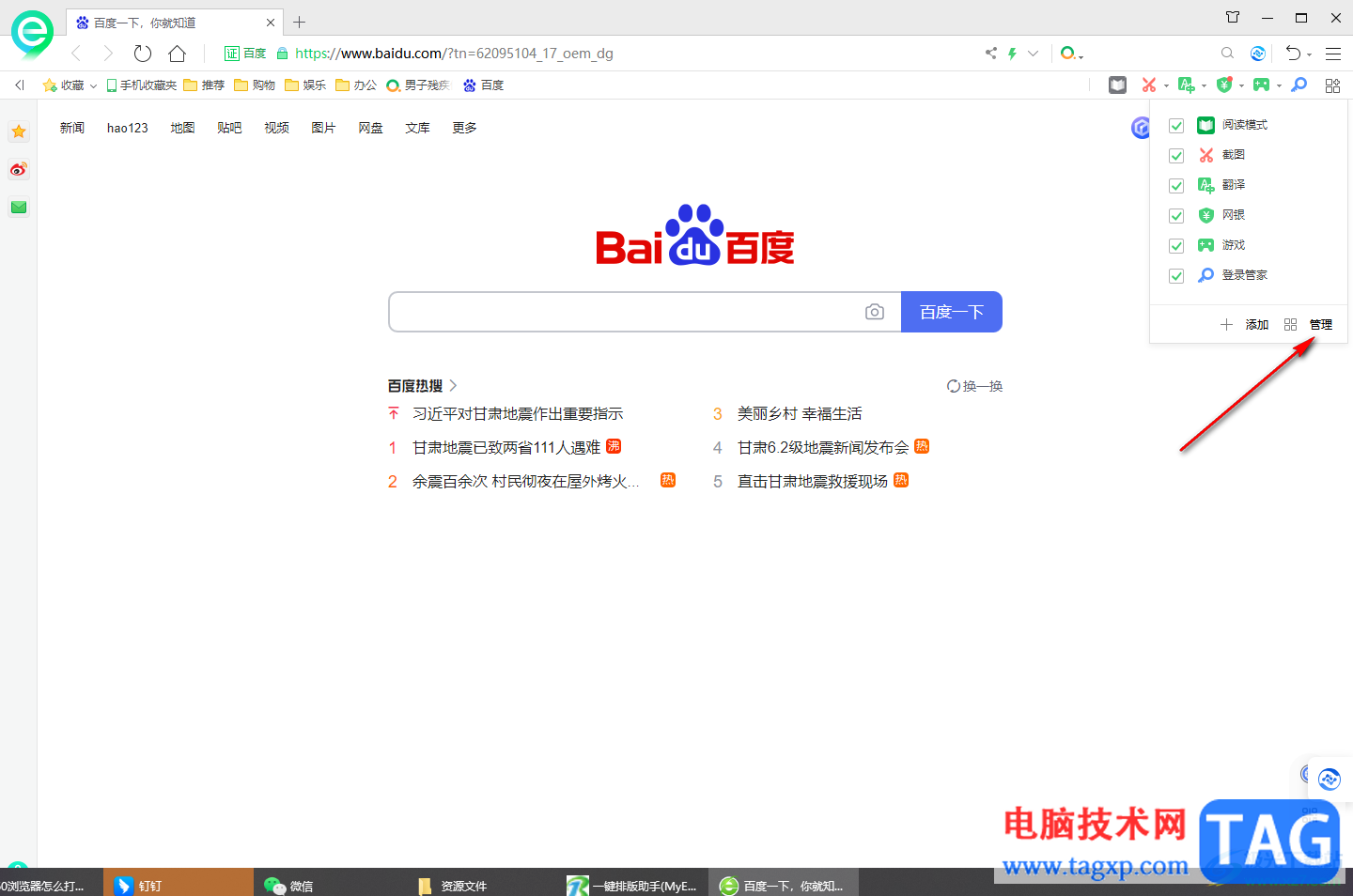Select the translate tool icon
Viewport: 1353px width, 896px height.
[1187, 85]
